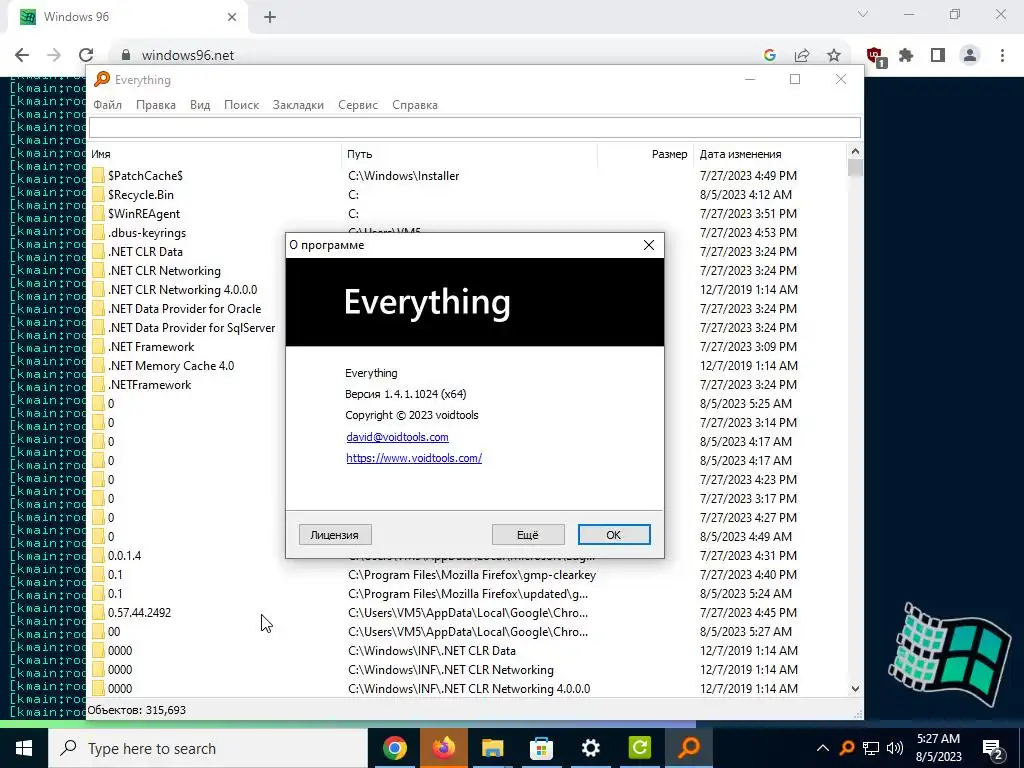Viewport: 1024px width, 768px height.
Task: Open the Закладки menu
Action: (x=298, y=104)
